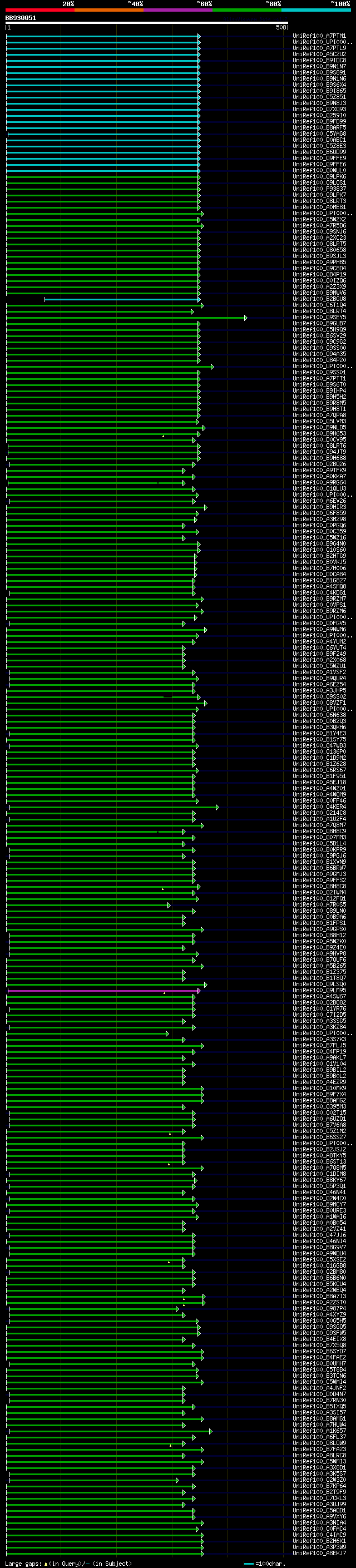Select hit UniRef100_A0ME81

click(x=319, y=207)
